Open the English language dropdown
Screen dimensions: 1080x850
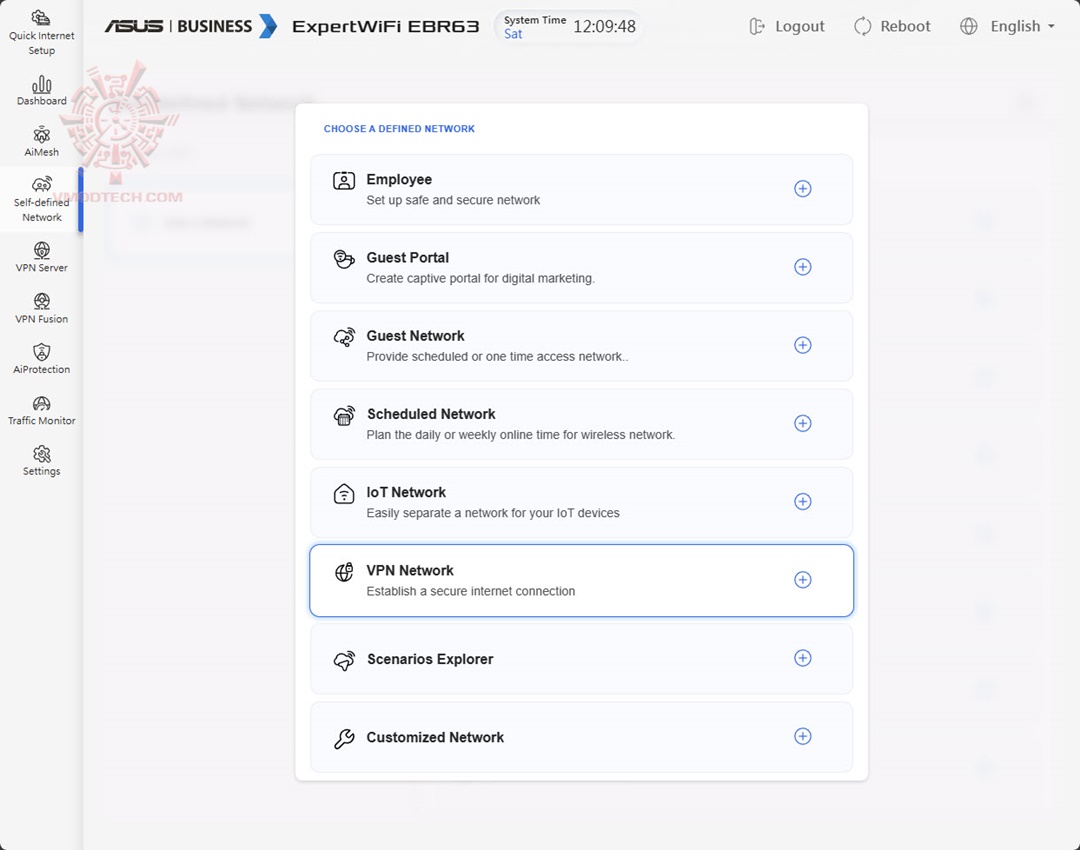tap(1008, 27)
